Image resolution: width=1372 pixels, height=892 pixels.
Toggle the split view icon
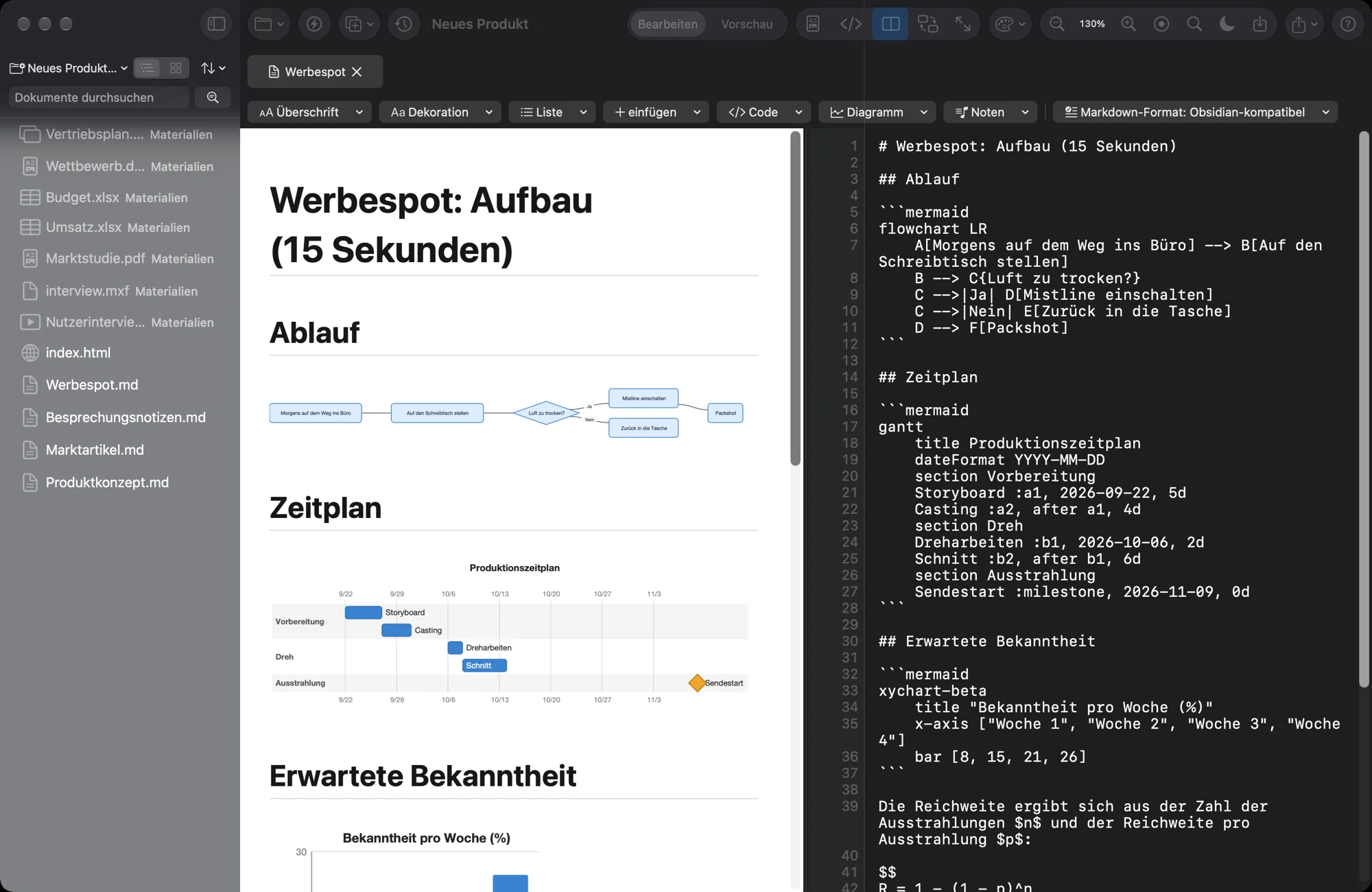[x=890, y=24]
